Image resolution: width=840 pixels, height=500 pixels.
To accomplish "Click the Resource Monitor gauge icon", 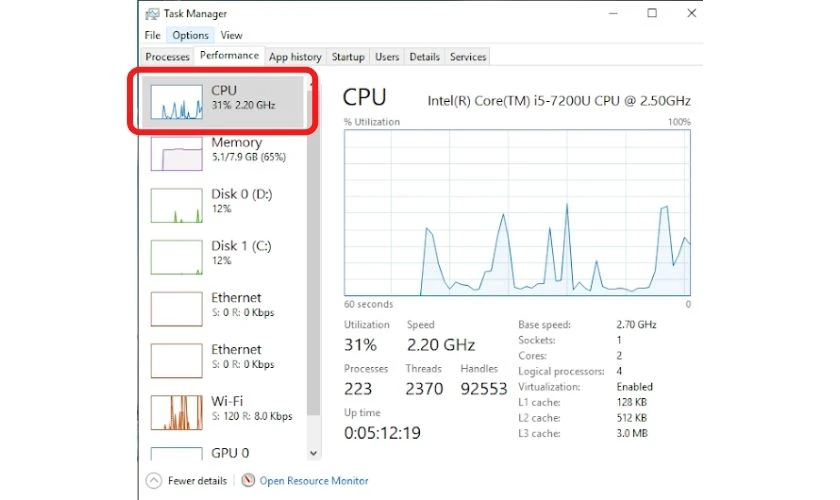I will 248,480.
